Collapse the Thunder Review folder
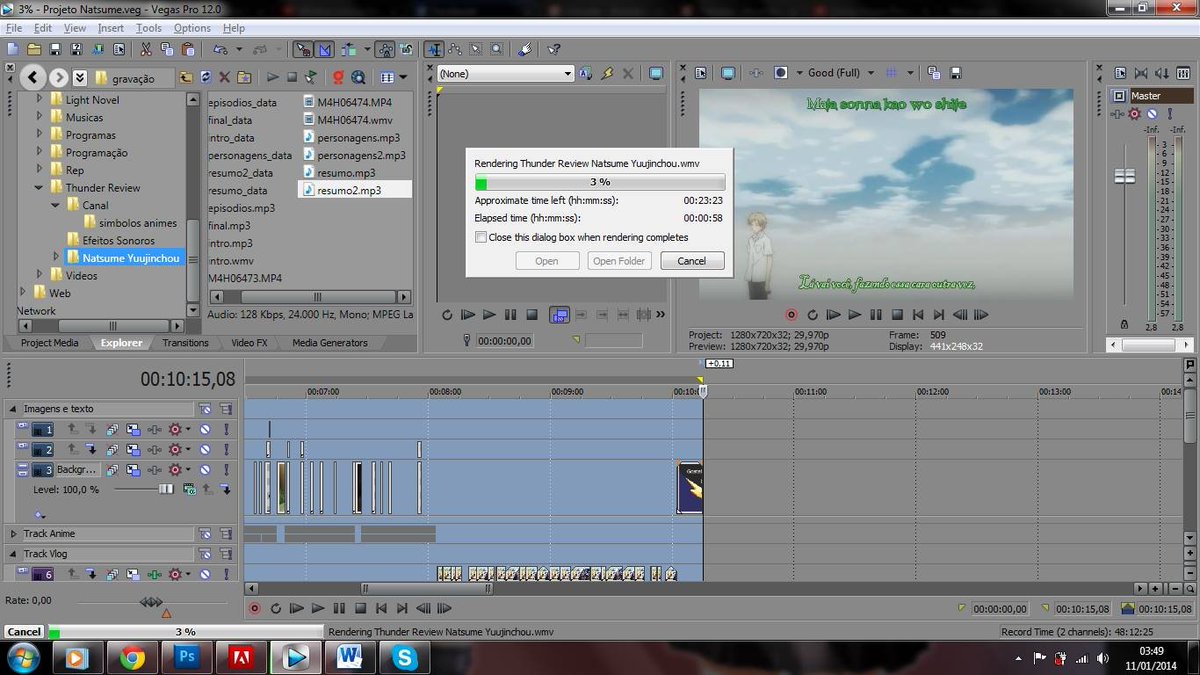The width and height of the screenshot is (1200, 675). click(41, 188)
